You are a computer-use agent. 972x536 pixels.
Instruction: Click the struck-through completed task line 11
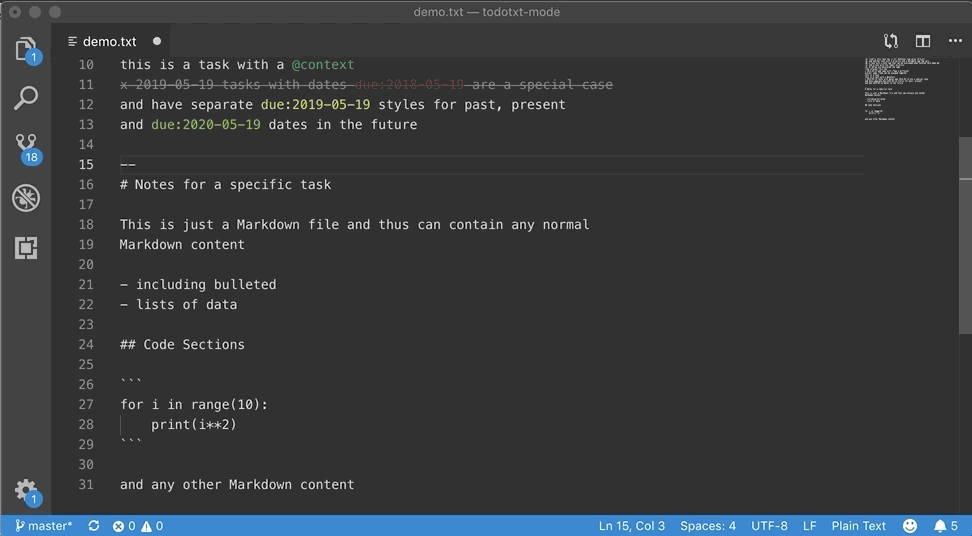[x=366, y=84]
